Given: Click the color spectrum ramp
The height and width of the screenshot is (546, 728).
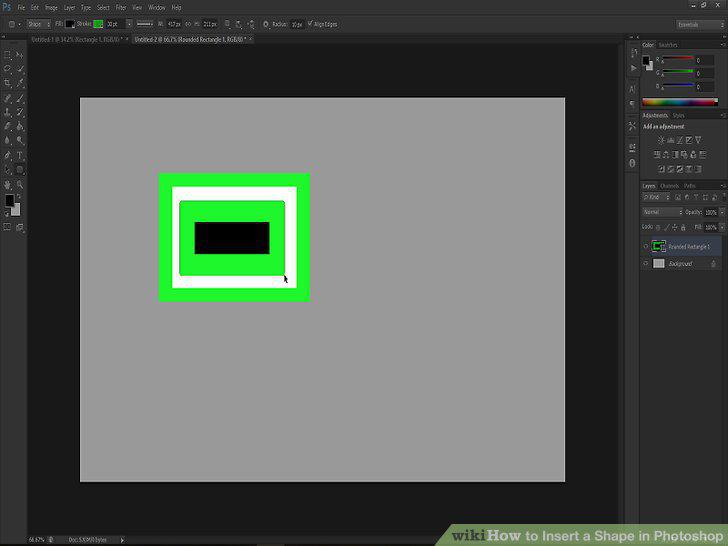Looking at the screenshot, I should click(680, 103).
